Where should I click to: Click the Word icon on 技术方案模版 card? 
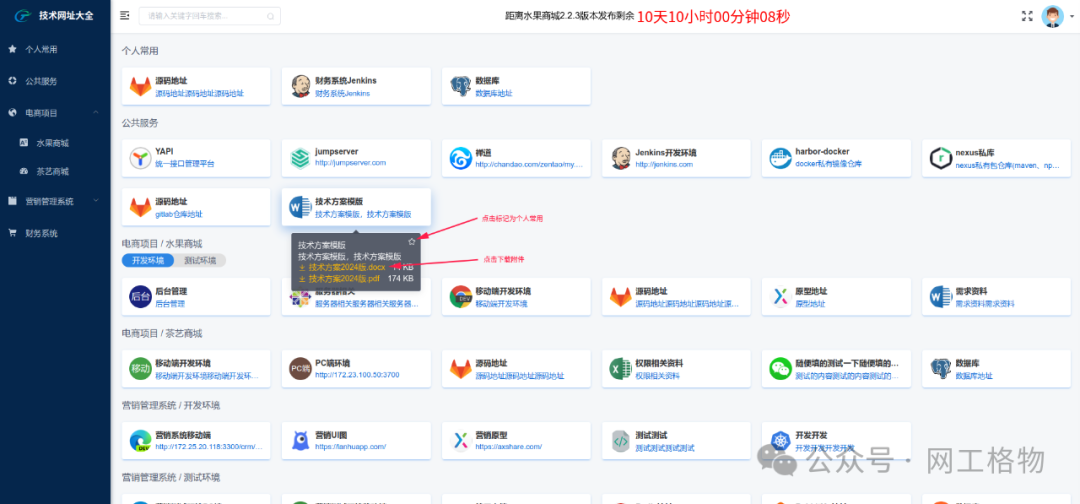coord(300,207)
